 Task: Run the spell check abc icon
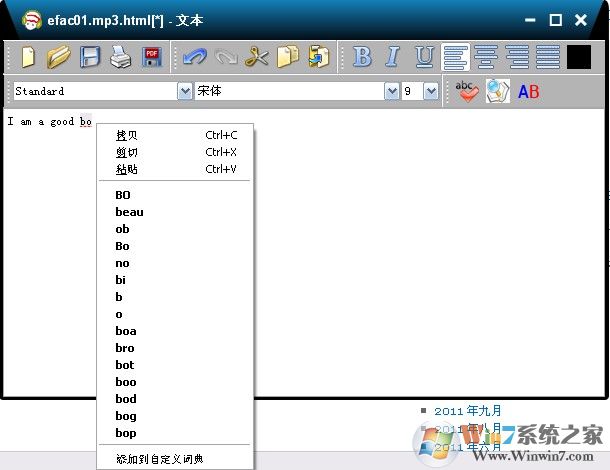(x=466, y=91)
